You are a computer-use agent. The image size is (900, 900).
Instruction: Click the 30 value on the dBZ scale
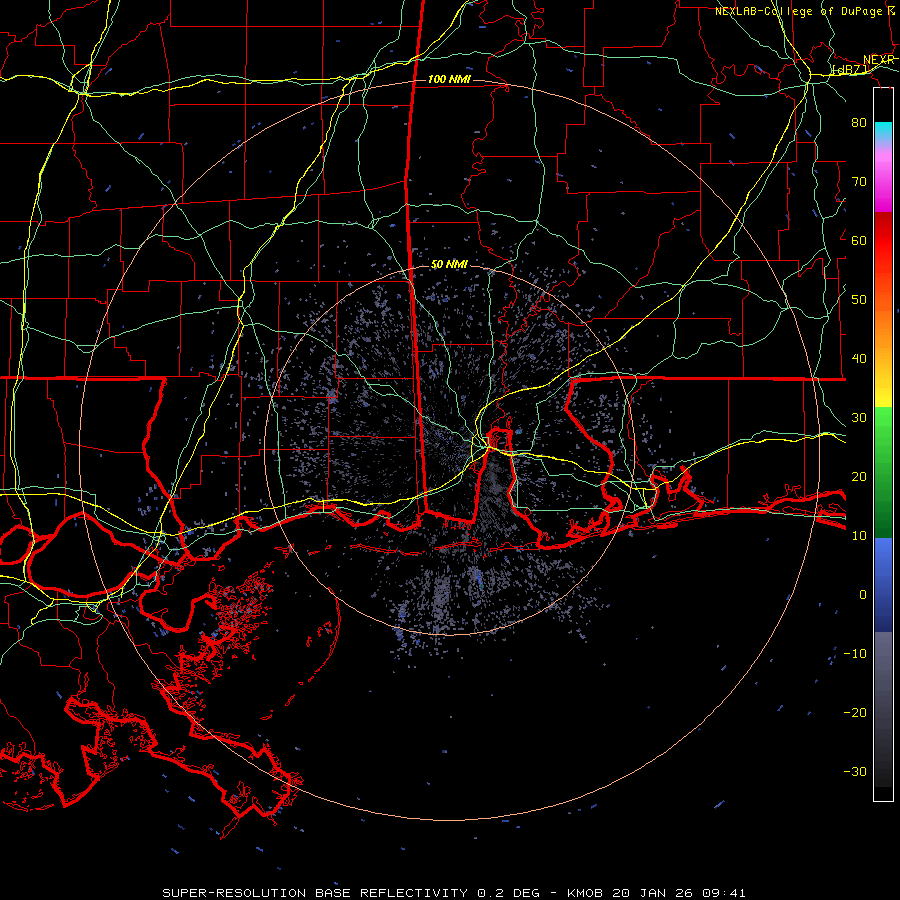(x=859, y=418)
